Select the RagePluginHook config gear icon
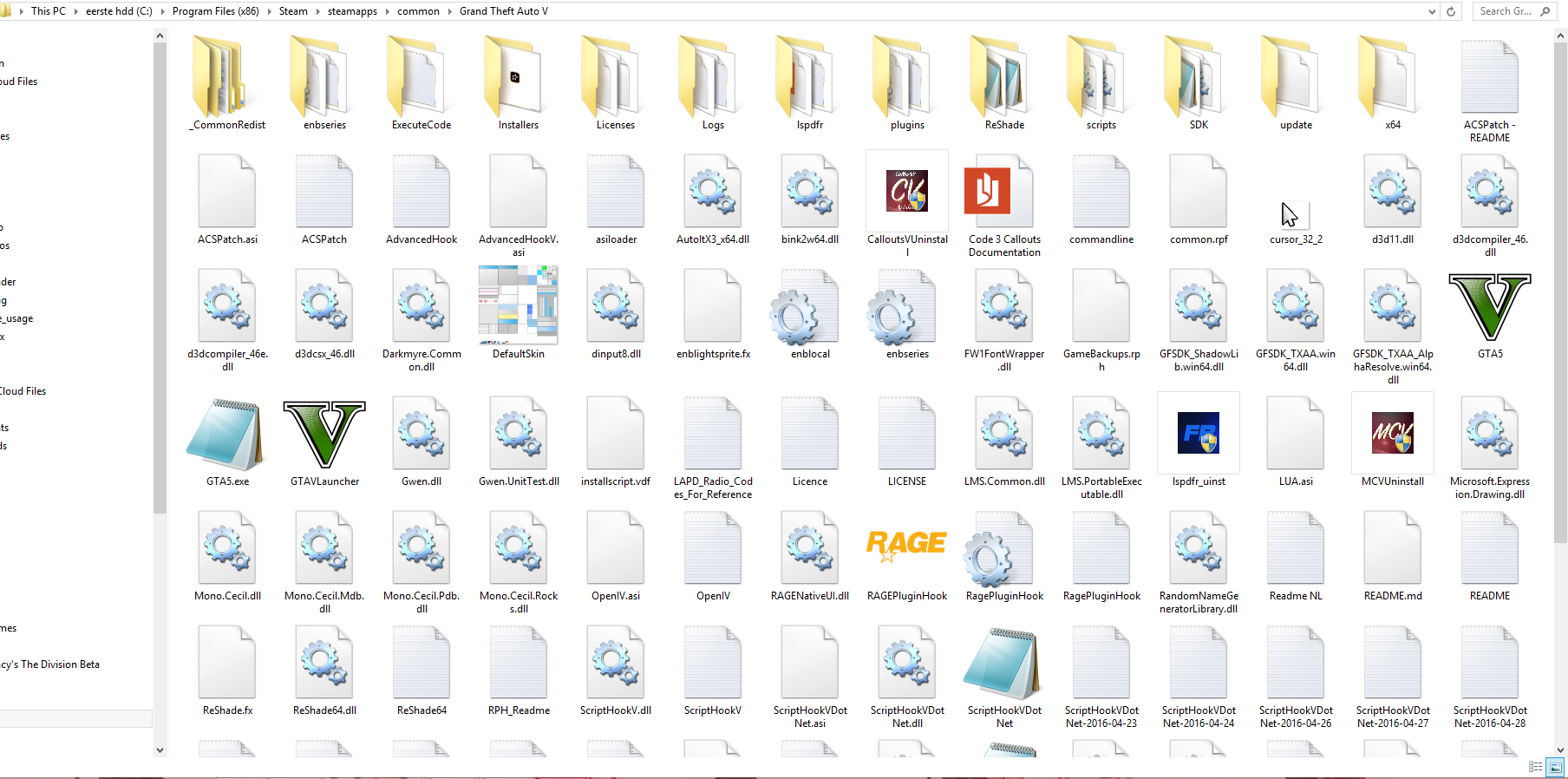The image size is (1568, 779). [x=997, y=548]
